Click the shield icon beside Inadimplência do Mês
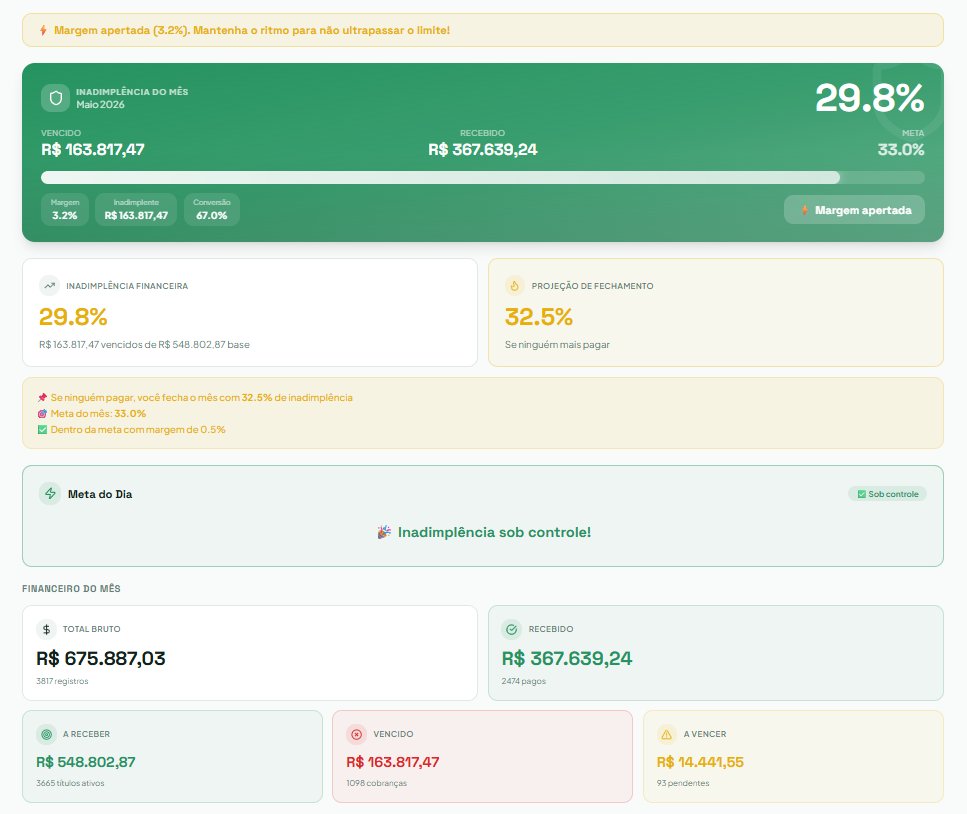 coord(56,98)
